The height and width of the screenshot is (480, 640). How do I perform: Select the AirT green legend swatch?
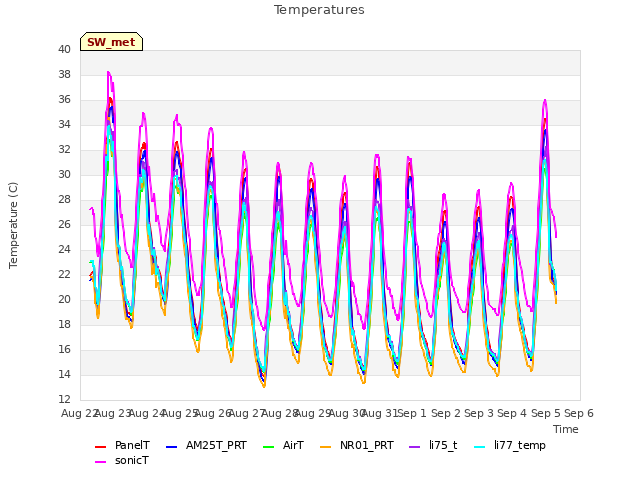269,446
